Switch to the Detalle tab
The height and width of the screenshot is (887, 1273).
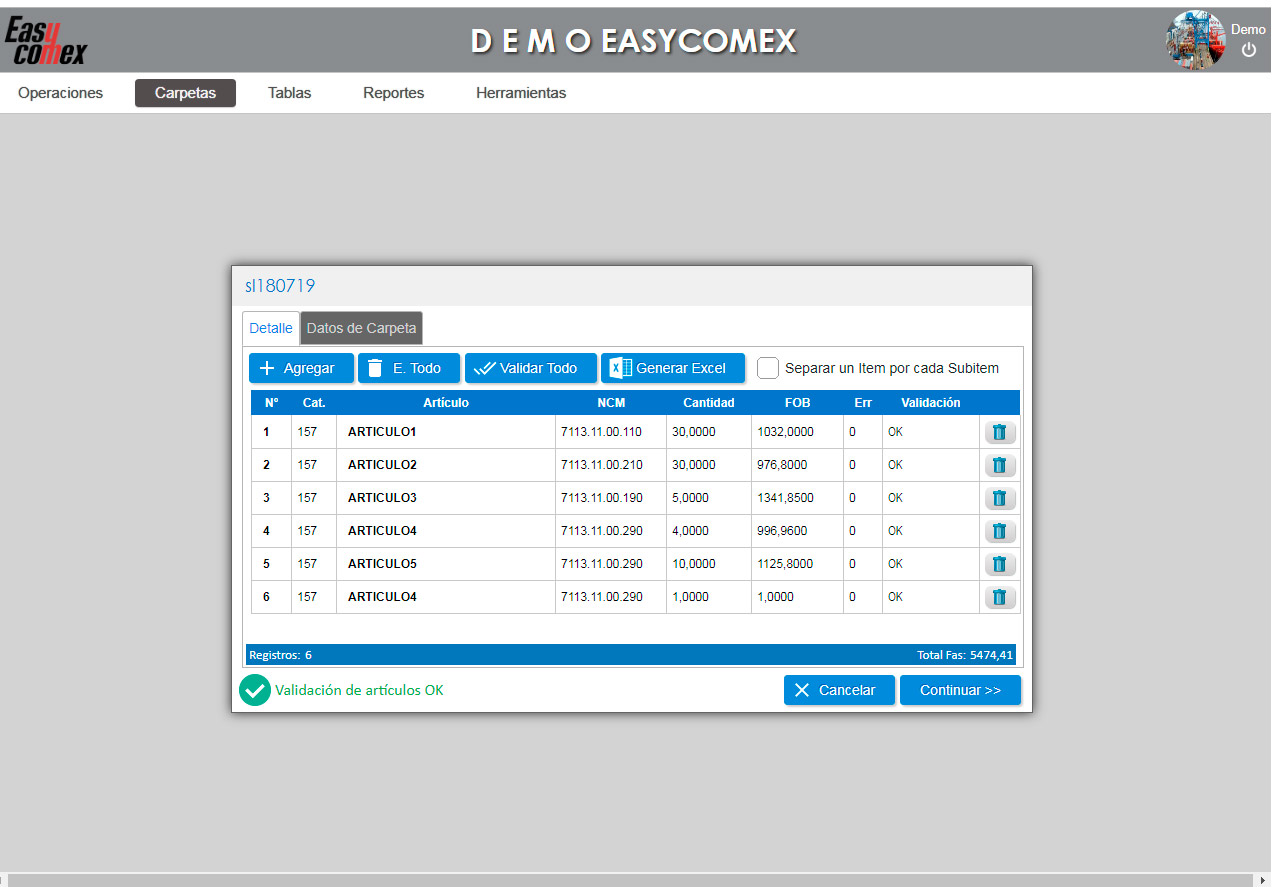(271, 328)
